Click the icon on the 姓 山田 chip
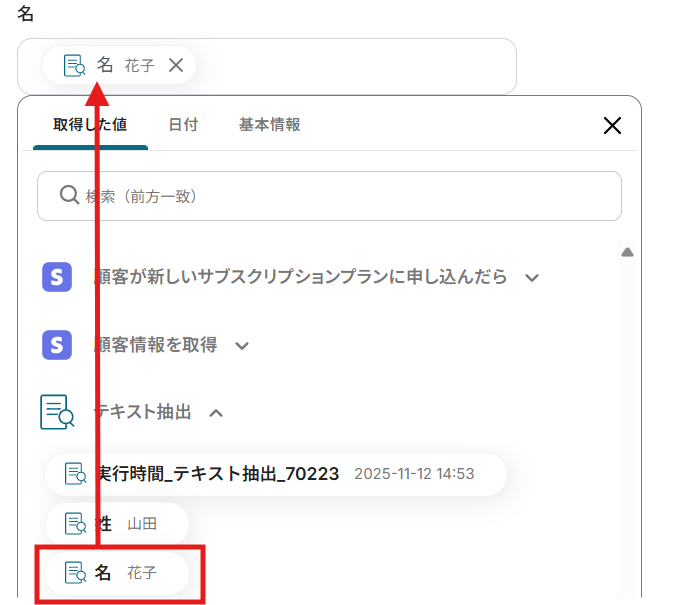Screen dimensions: 685x605 click(x=76, y=524)
